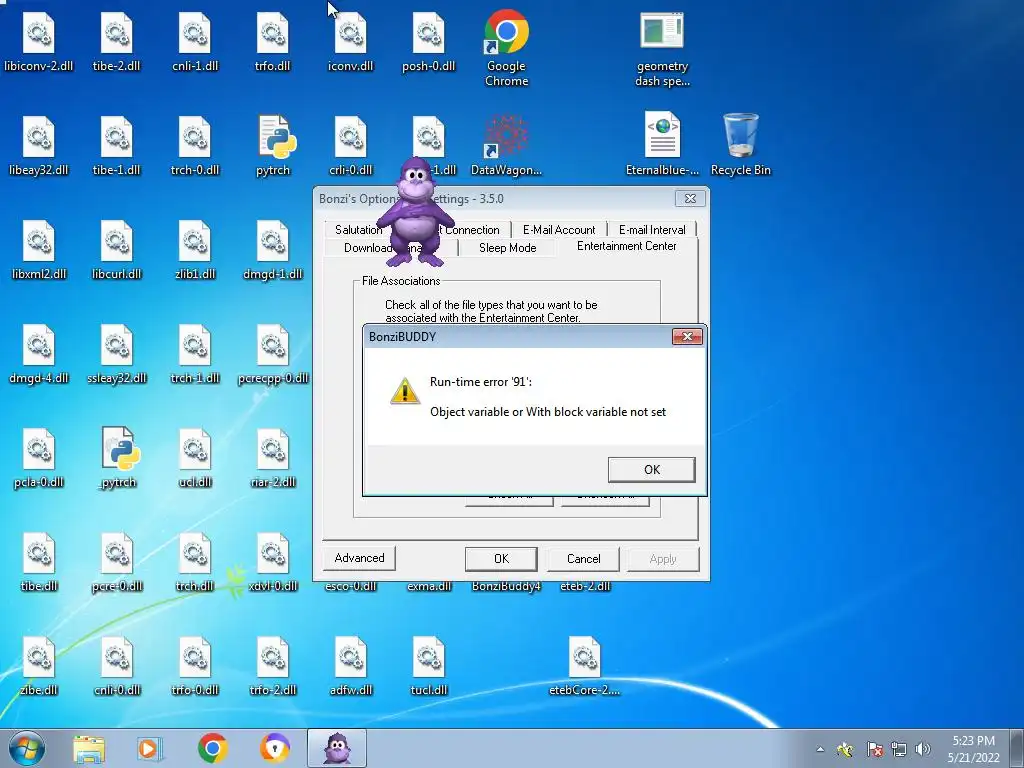Select the tucl.dll file icon
The width and height of the screenshot is (1024, 768).
(428, 665)
